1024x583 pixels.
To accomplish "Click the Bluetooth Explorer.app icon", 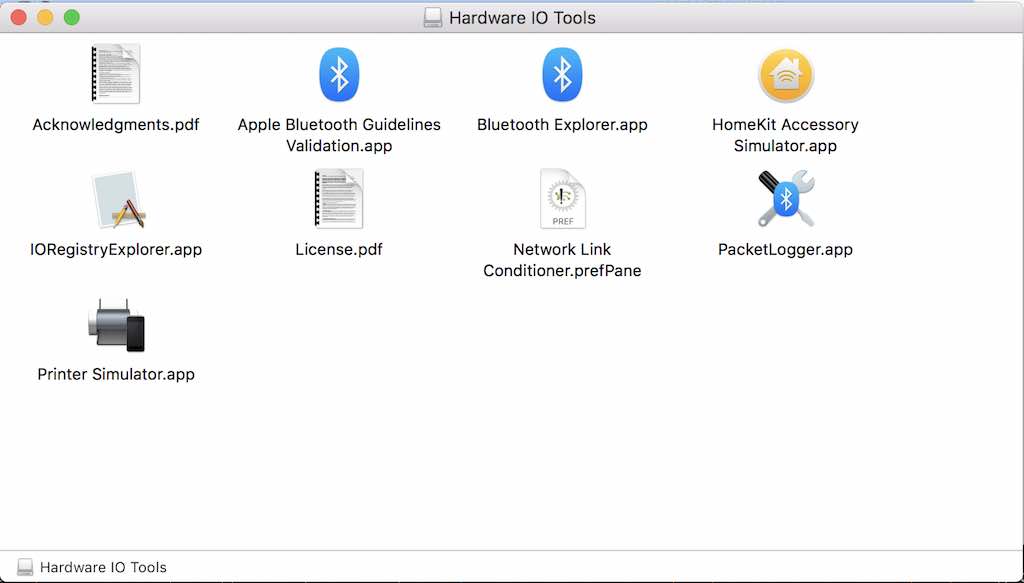I will point(562,74).
